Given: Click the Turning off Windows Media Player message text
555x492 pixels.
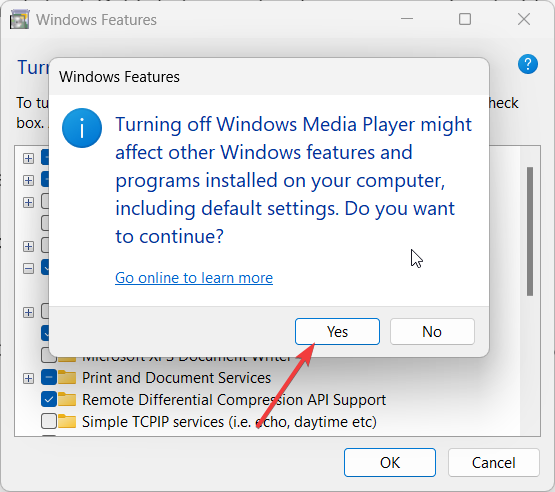Looking at the screenshot, I should click(293, 180).
